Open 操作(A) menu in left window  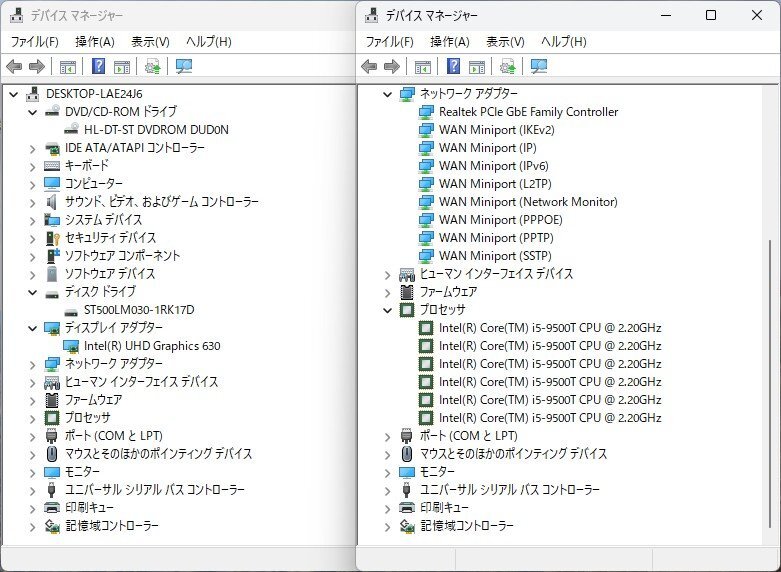pos(95,42)
